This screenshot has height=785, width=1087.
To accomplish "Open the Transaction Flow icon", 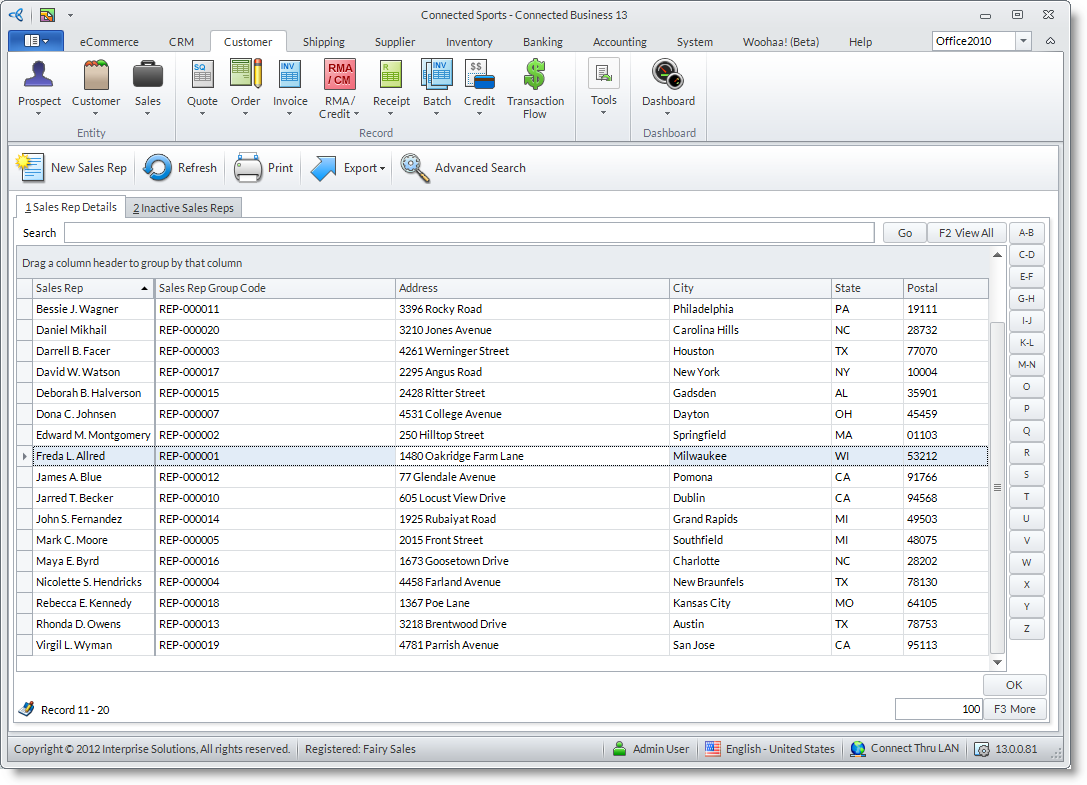I will [535, 76].
